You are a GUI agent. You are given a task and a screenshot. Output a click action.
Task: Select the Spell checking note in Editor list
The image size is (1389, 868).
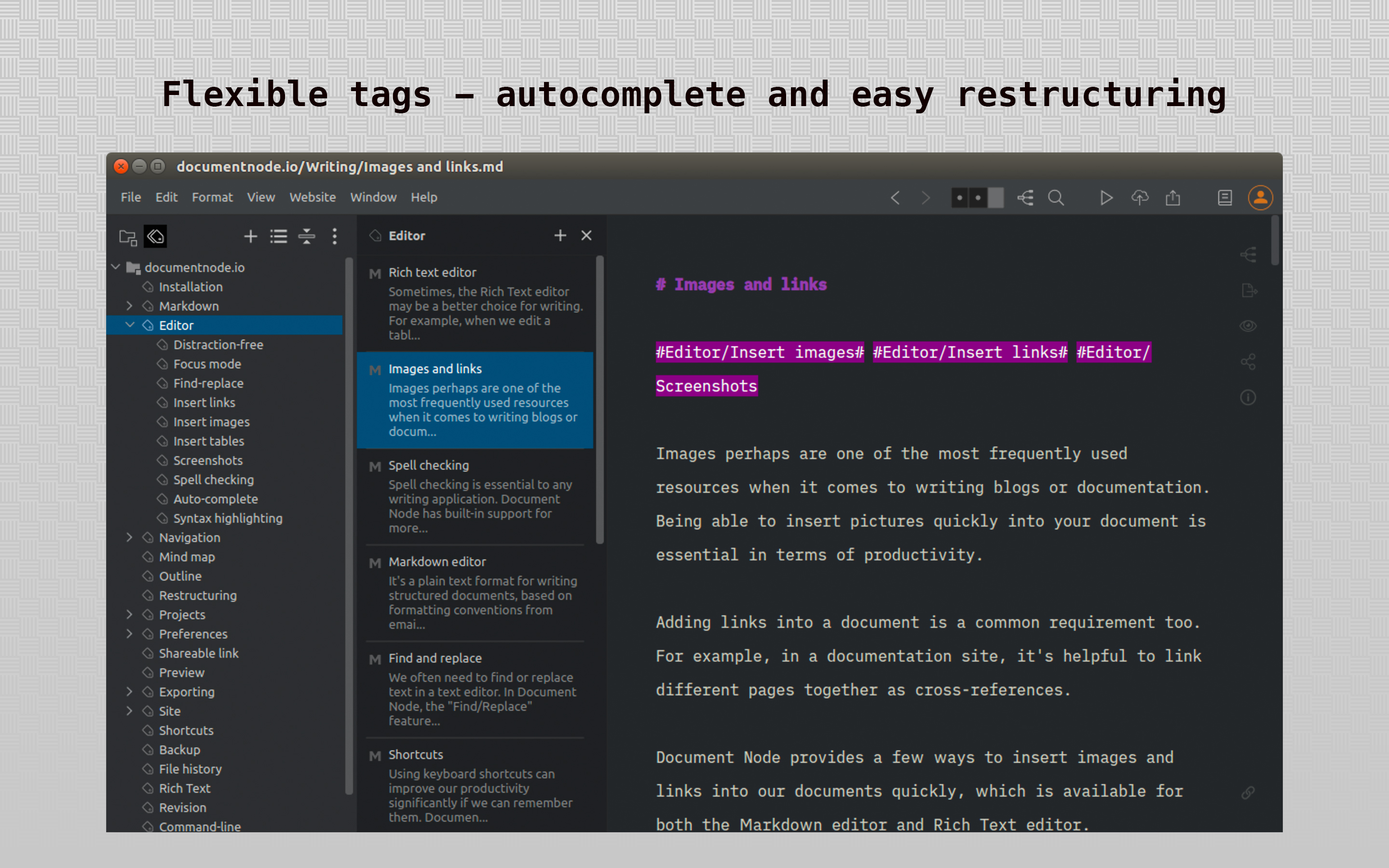[477, 497]
